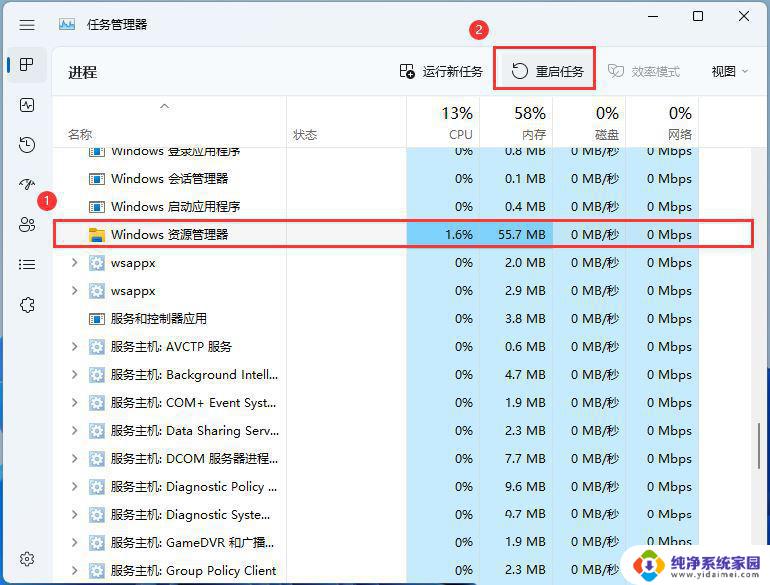Select the 服务和控制器应用 process
The height and width of the screenshot is (585, 770).
tap(159, 319)
